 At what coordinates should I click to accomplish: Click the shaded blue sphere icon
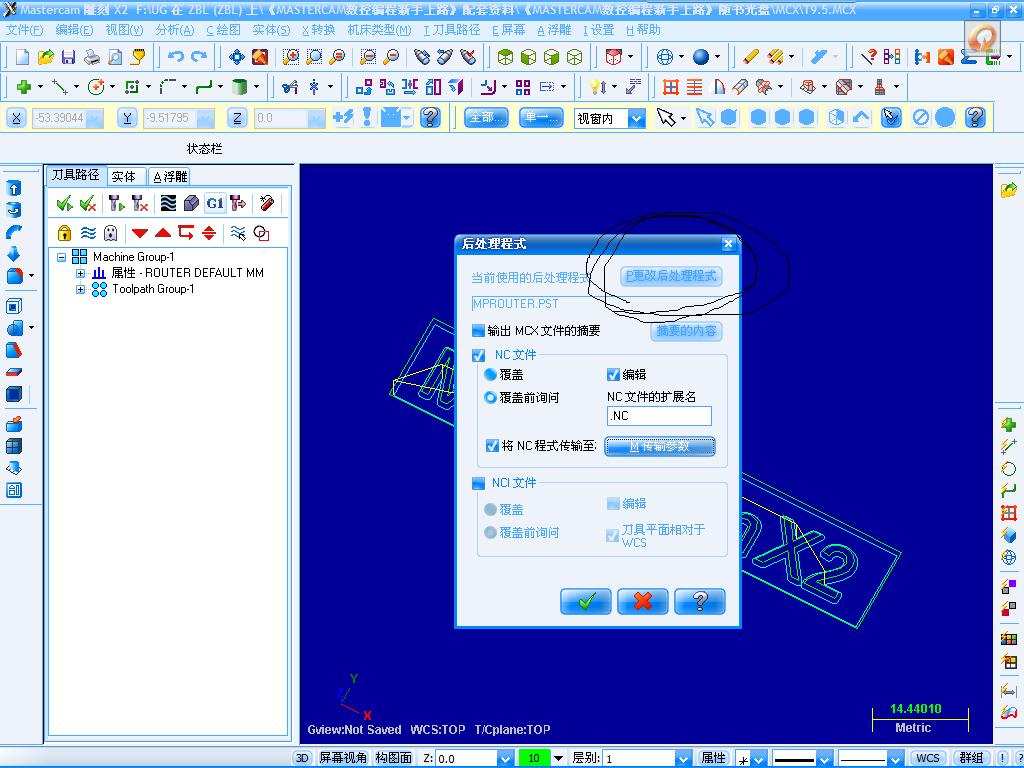pos(701,57)
